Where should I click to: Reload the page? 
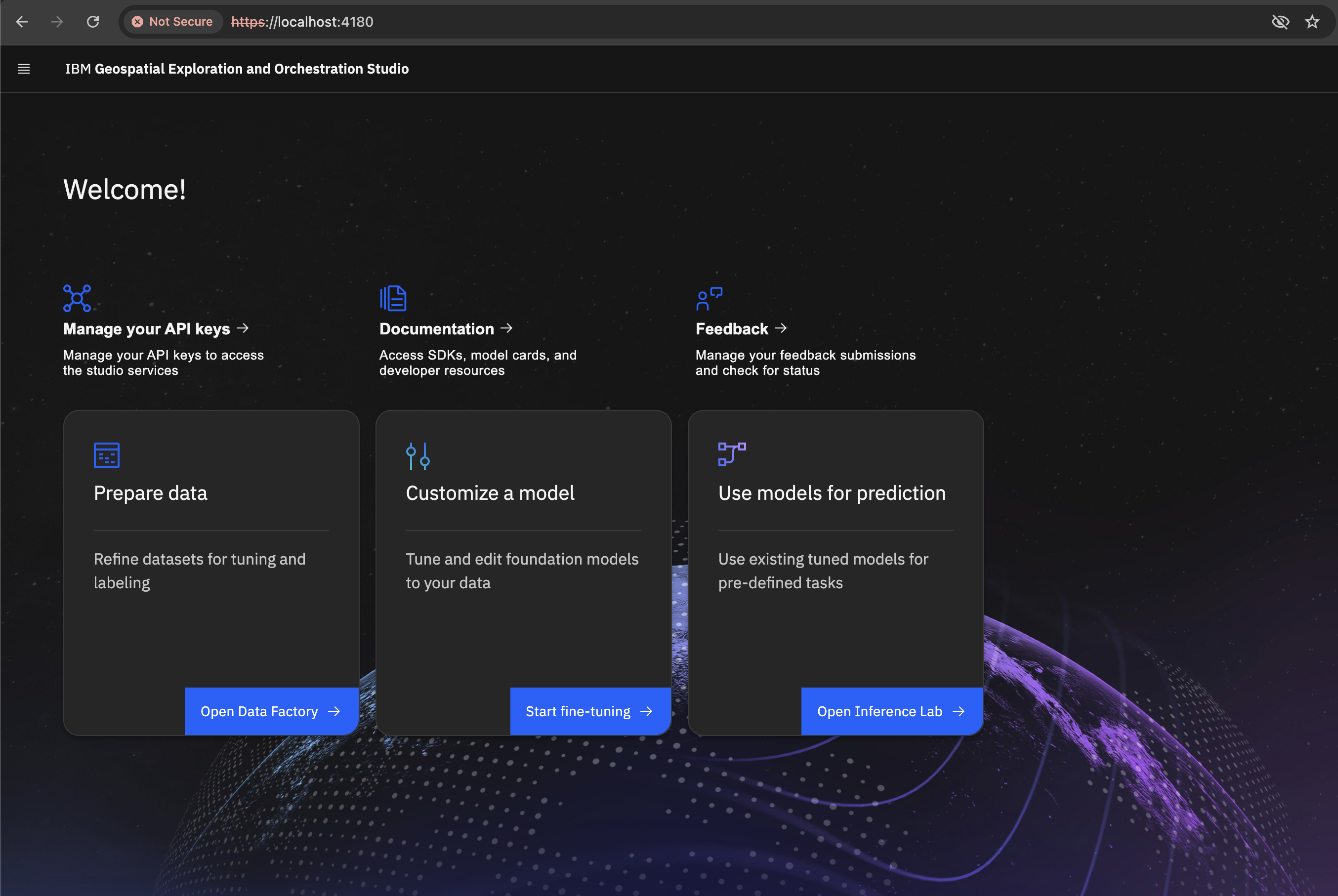click(93, 22)
